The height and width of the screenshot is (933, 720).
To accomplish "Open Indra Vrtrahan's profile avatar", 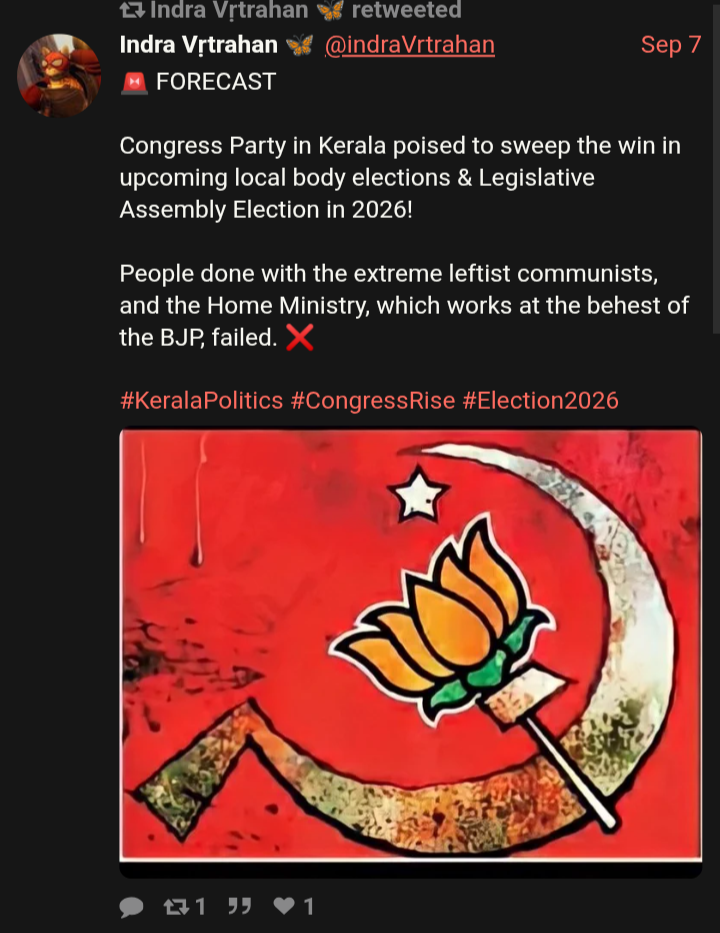I will (x=59, y=75).
